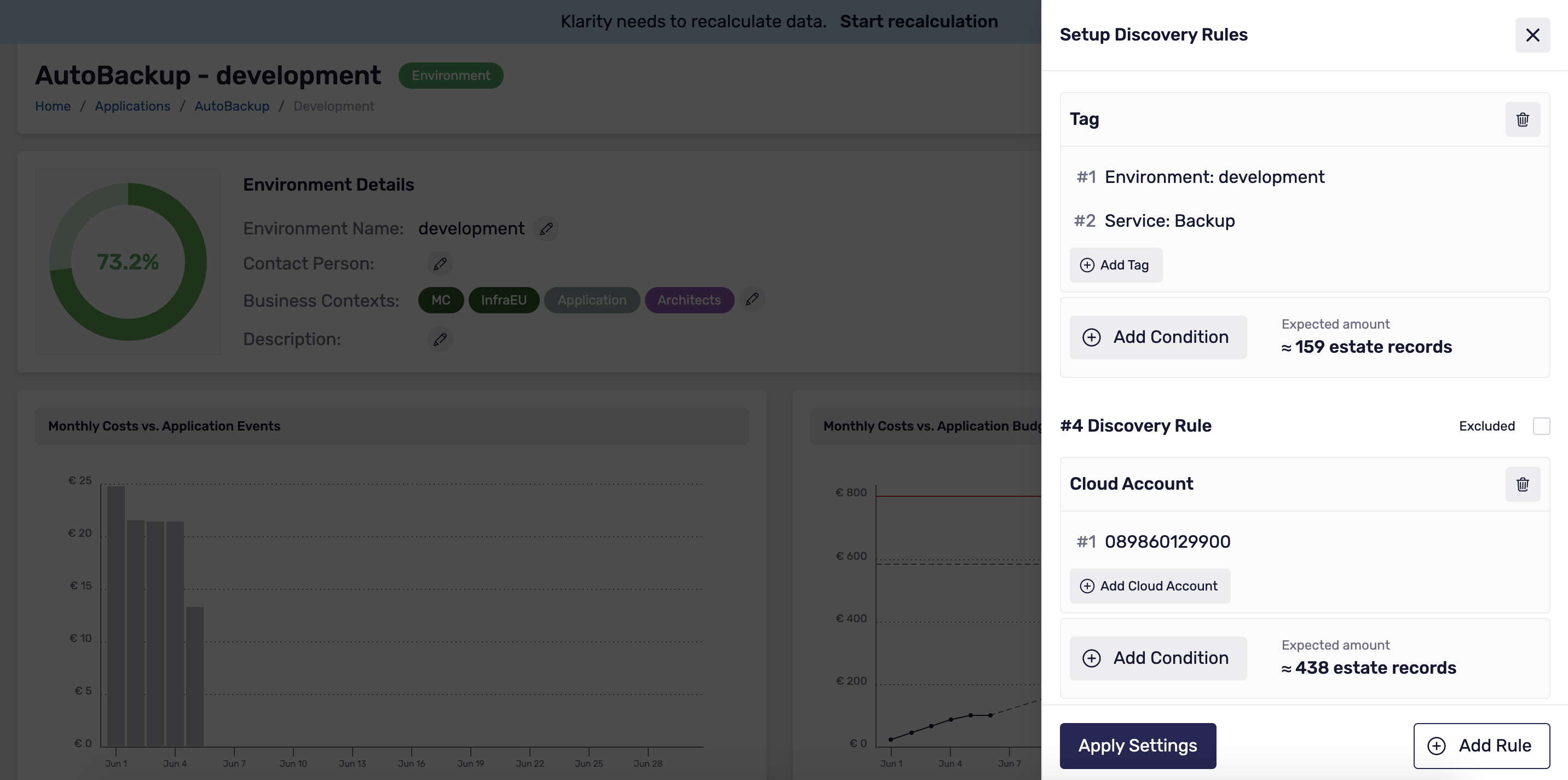Image resolution: width=1568 pixels, height=780 pixels.
Task: Click the InfraEU business context tag
Action: [x=503, y=300]
